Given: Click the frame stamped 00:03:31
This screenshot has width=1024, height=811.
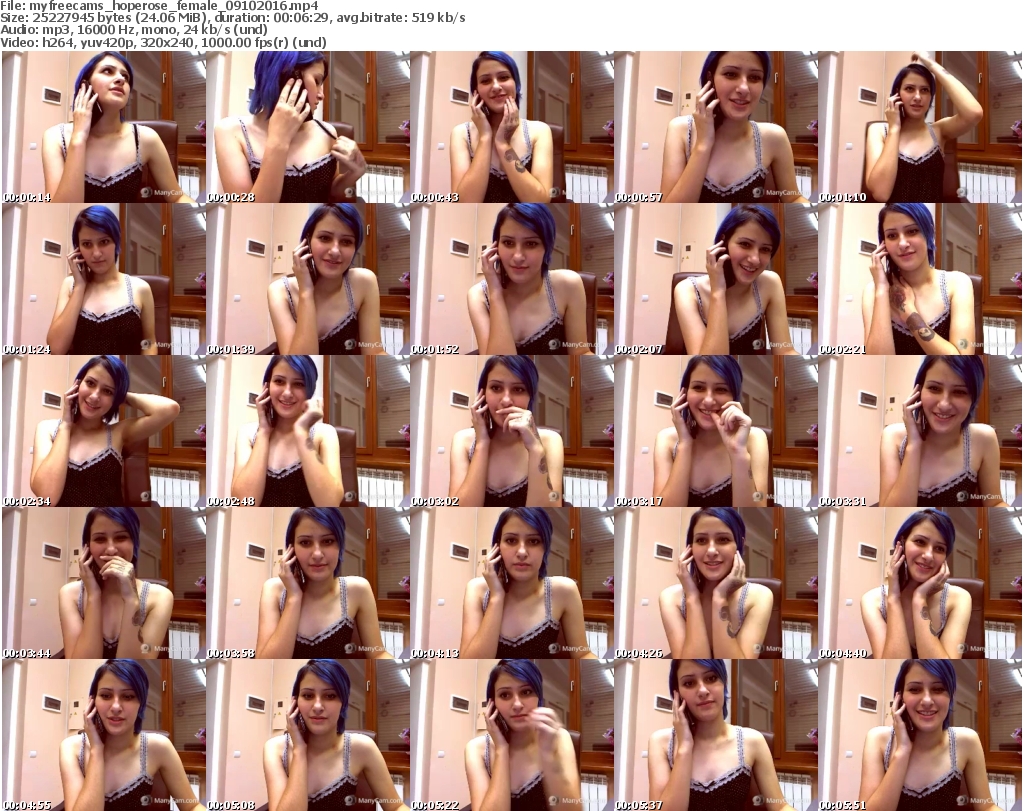Looking at the screenshot, I should point(919,431).
